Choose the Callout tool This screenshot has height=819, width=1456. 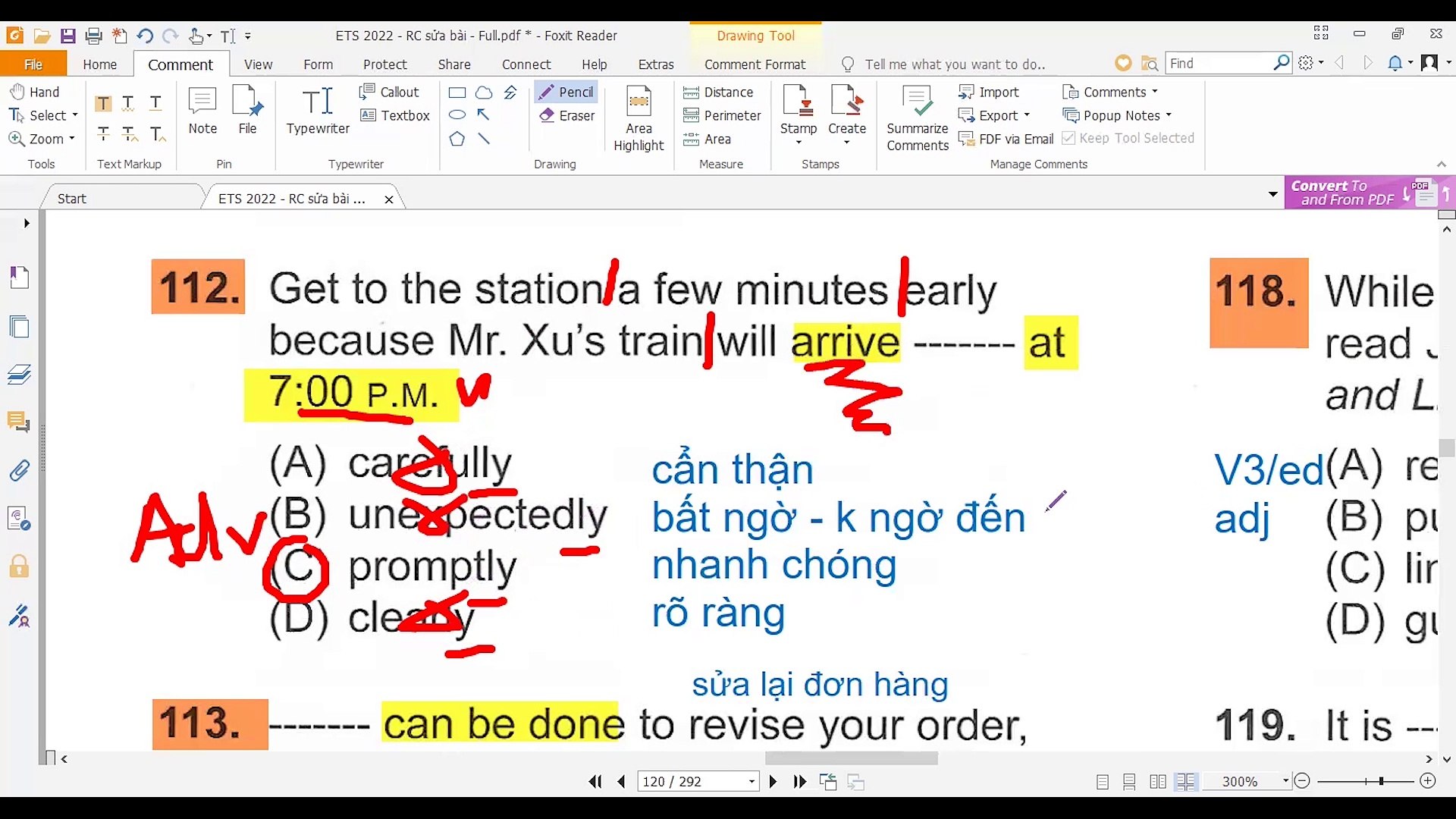point(389,92)
